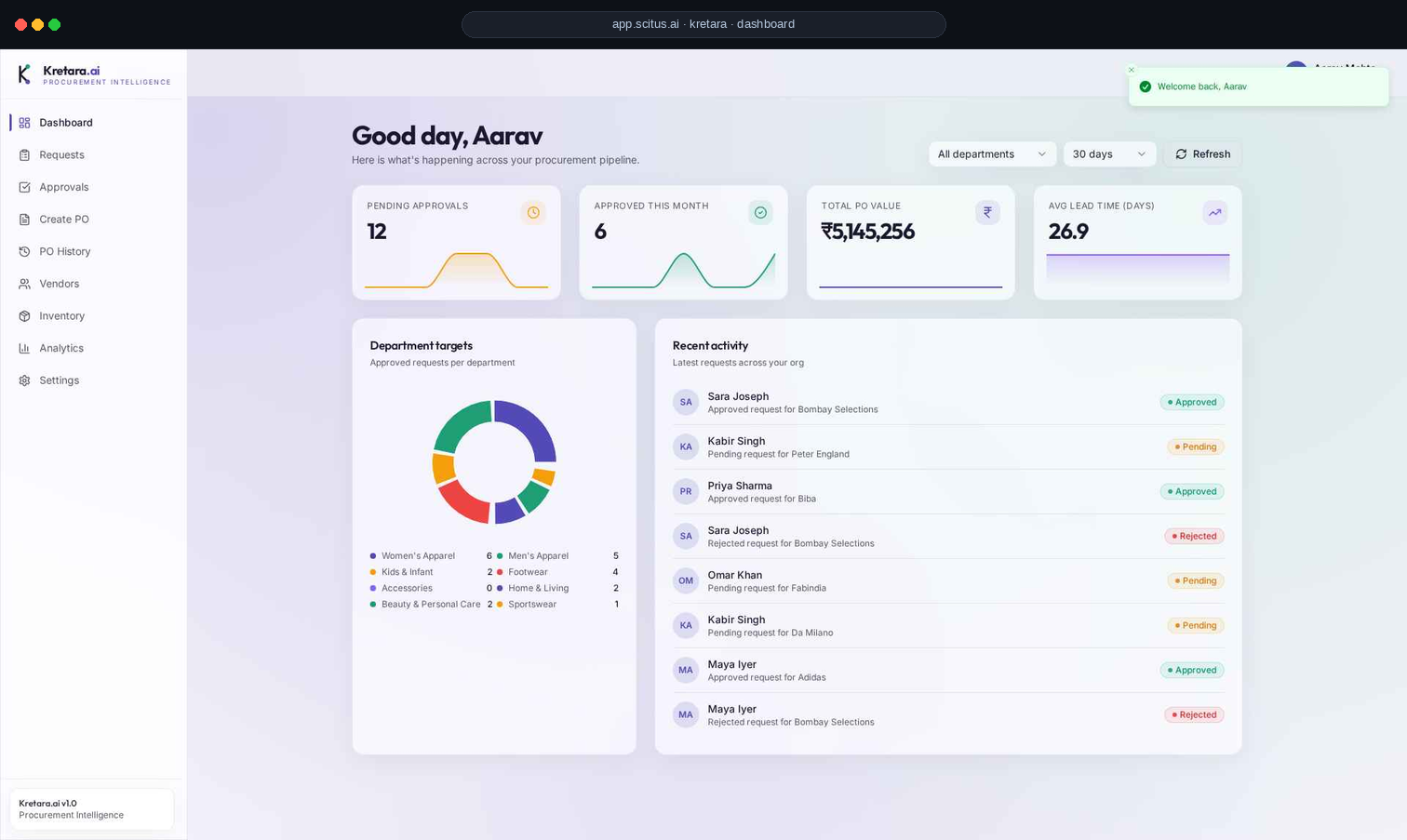
Task: Open Inventory in the sidebar
Action: pyautogui.click(x=93, y=316)
